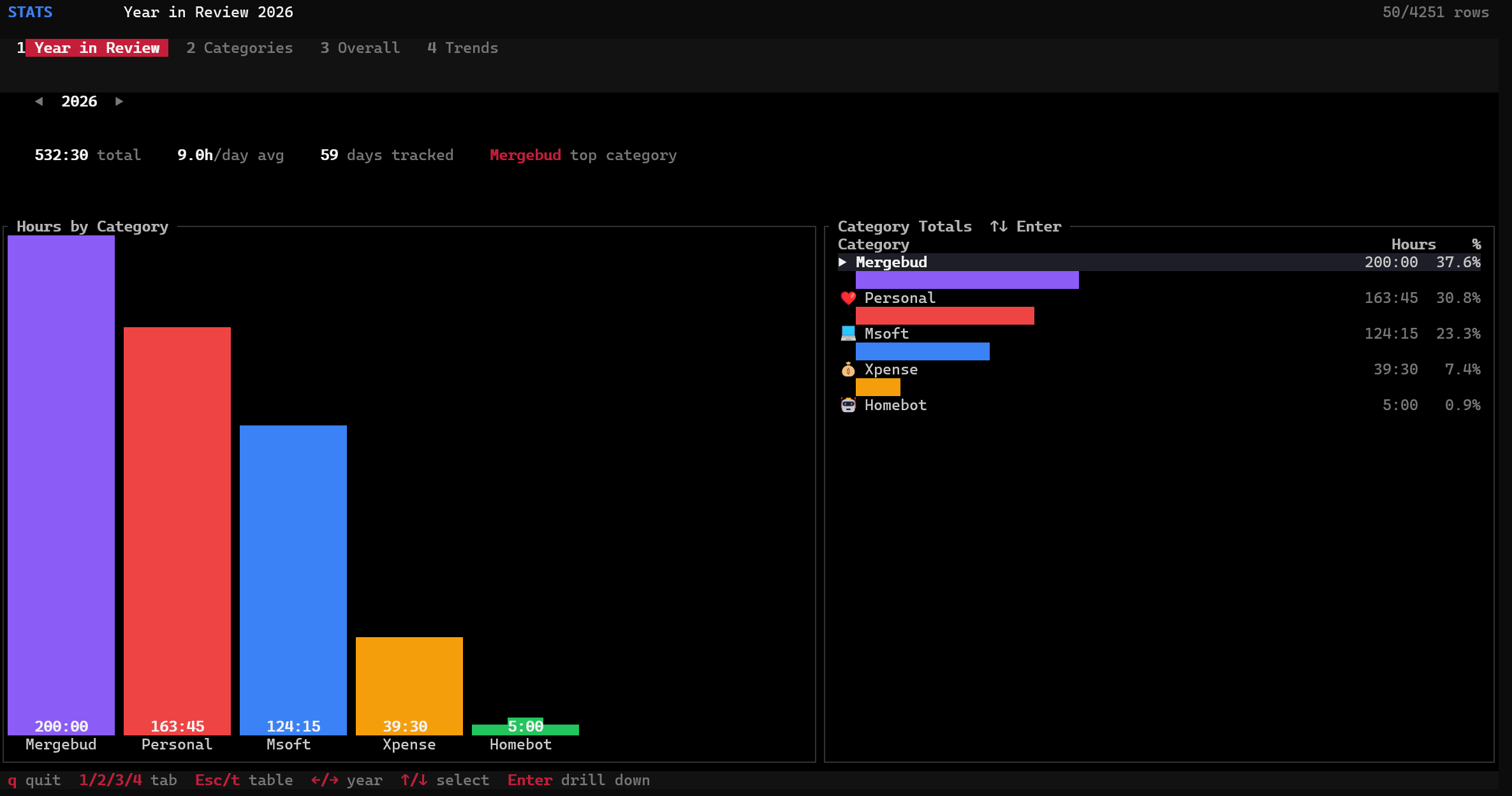Screen dimensions: 1512x796
Task: Go to previous year with left arrow
Action: 39,101
